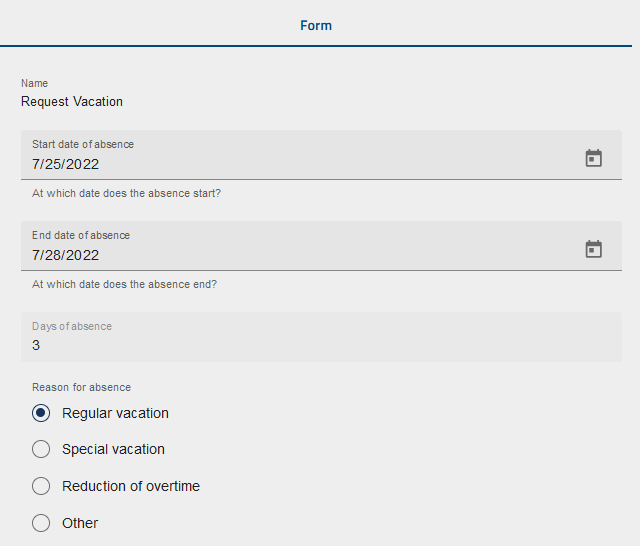Click the absence end helper text
The image size is (640, 546).
coord(124,284)
